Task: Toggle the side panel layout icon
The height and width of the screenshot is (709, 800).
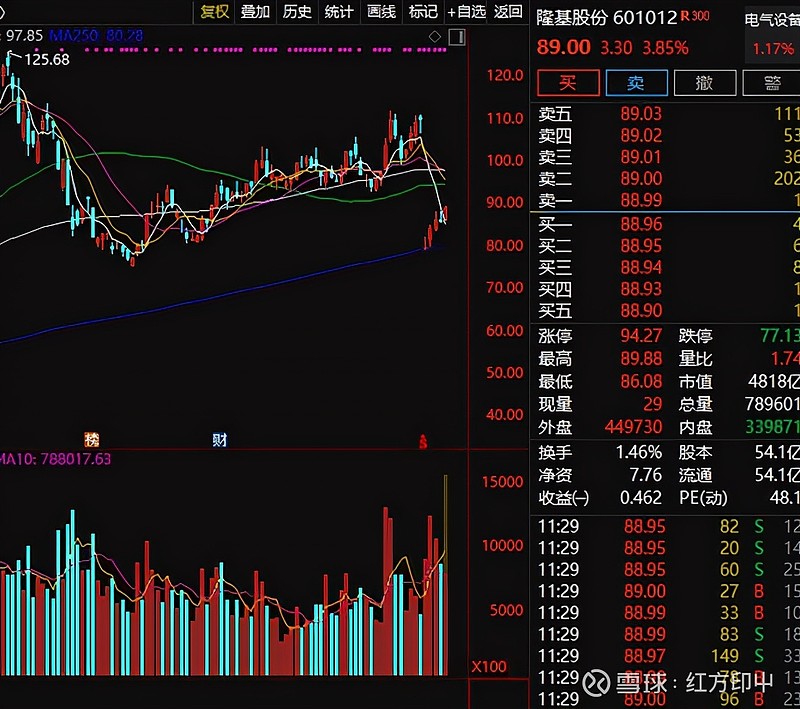Action: (457, 37)
